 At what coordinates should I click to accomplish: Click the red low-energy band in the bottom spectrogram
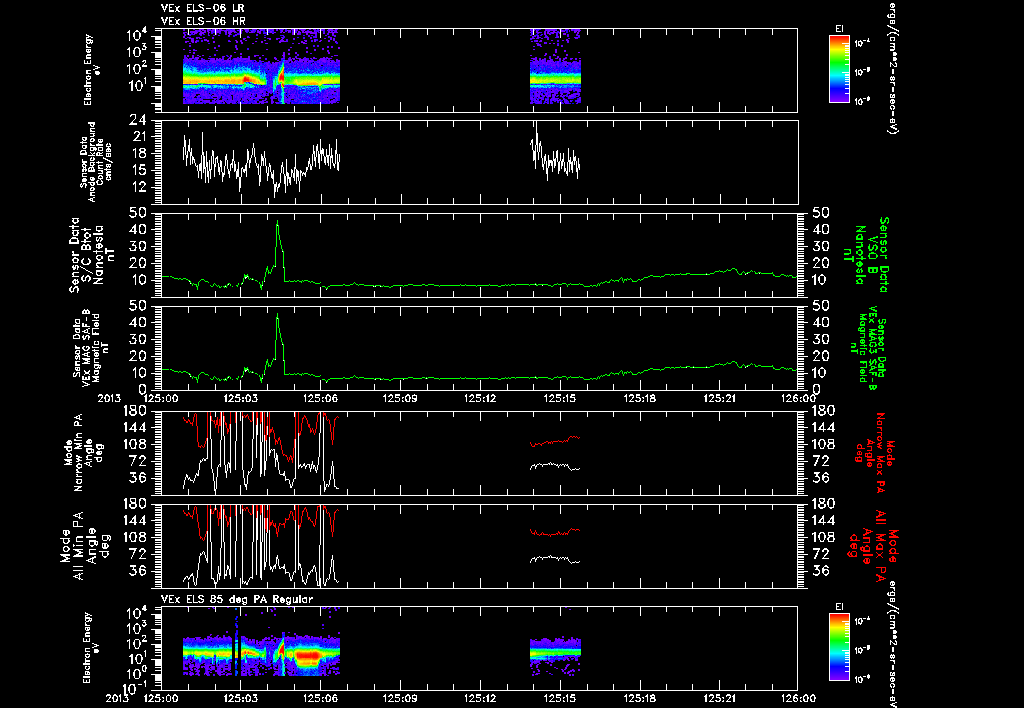pyautogui.click(x=308, y=655)
